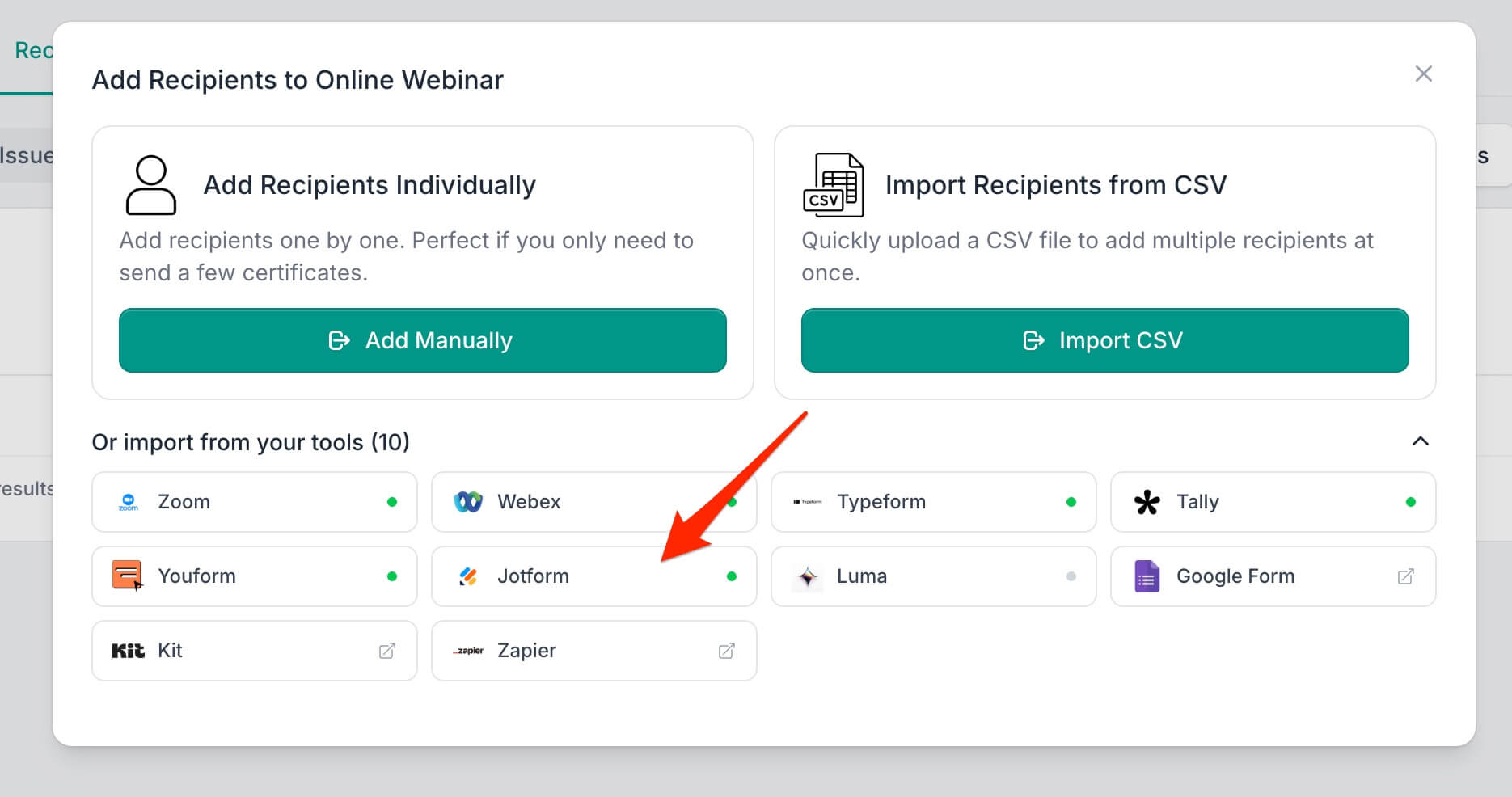The image size is (1512, 797).
Task: Click the Webex logo icon
Action: pos(468,502)
